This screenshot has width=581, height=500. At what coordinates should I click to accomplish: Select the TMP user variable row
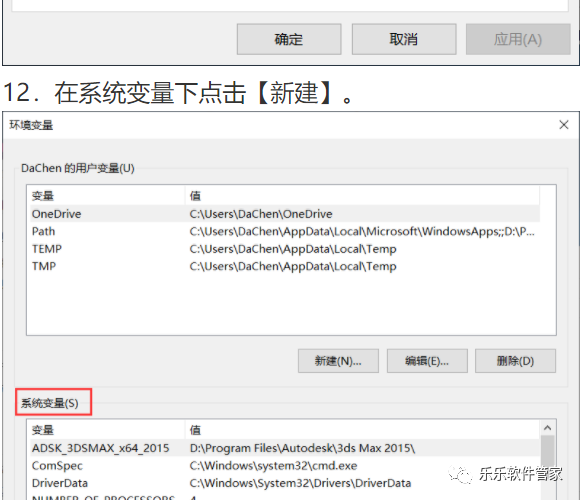[x=285, y=266]
